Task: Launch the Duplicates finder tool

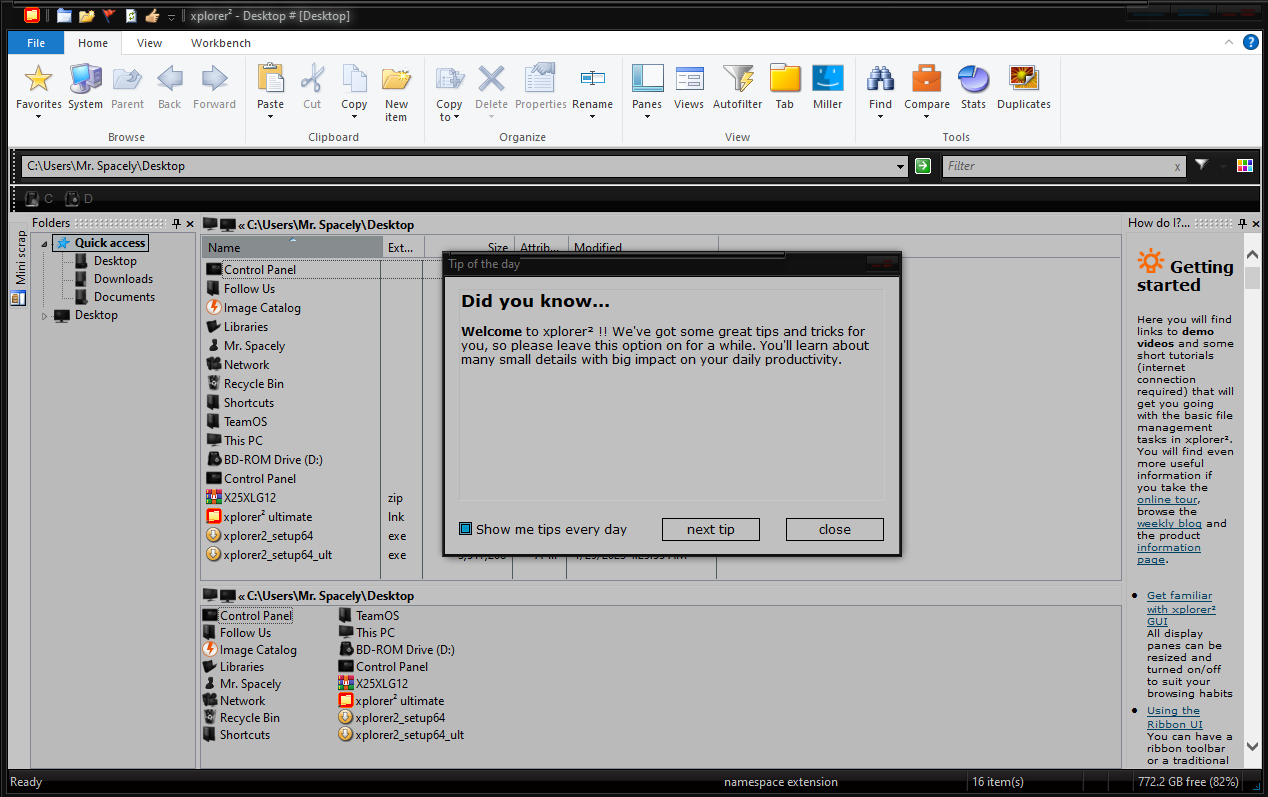Action: coord(1024,88)
